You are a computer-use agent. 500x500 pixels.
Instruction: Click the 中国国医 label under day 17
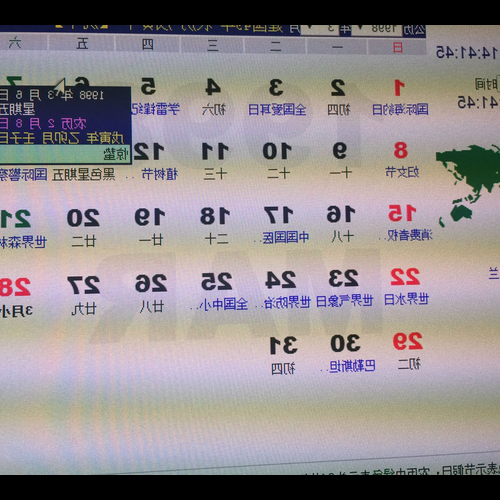[x=285, y=237]
